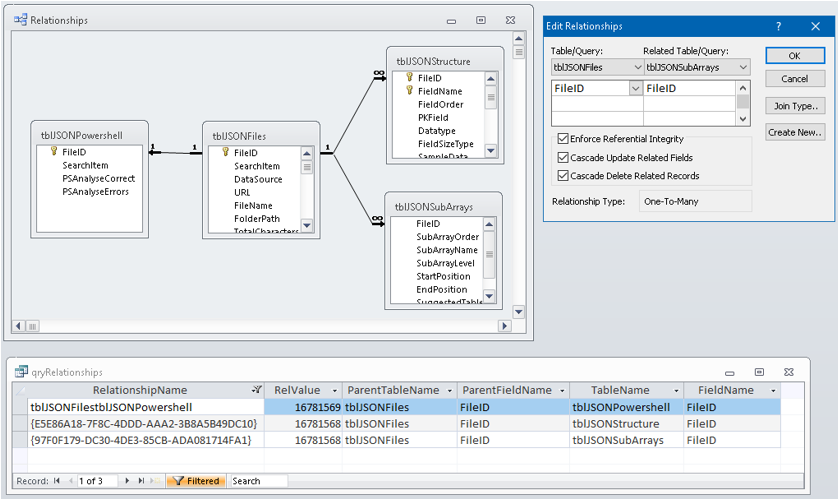Open RelValue column header dropdown

(x=335, y=391)
